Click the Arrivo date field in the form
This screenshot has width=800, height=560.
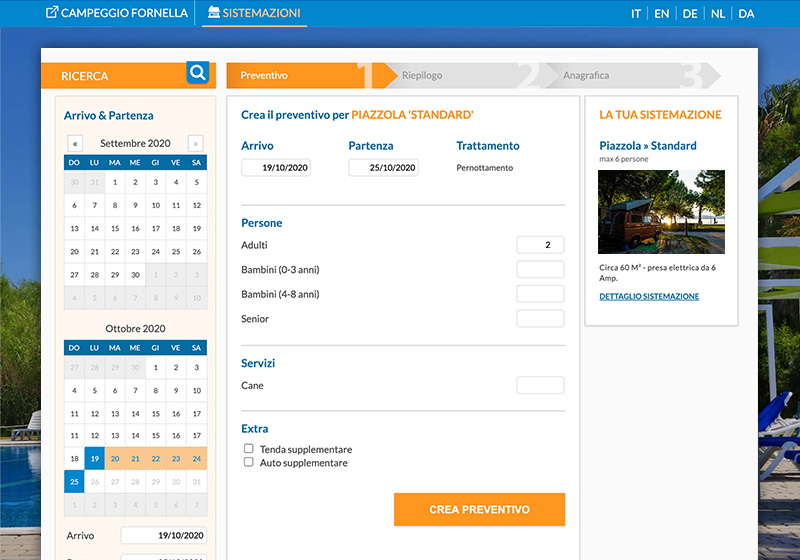[276, 168]
